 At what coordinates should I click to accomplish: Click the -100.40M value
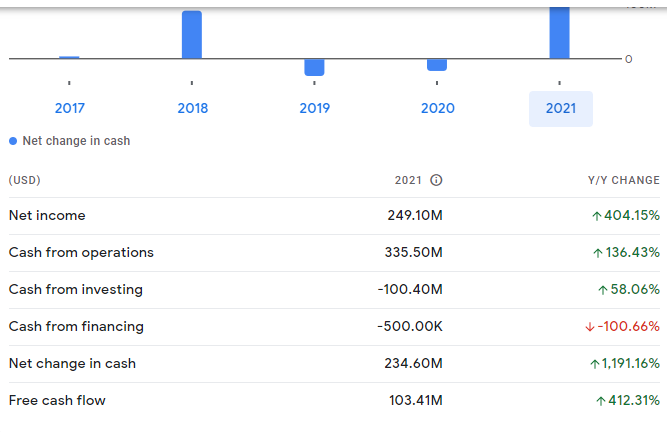(x=410, y=290)
